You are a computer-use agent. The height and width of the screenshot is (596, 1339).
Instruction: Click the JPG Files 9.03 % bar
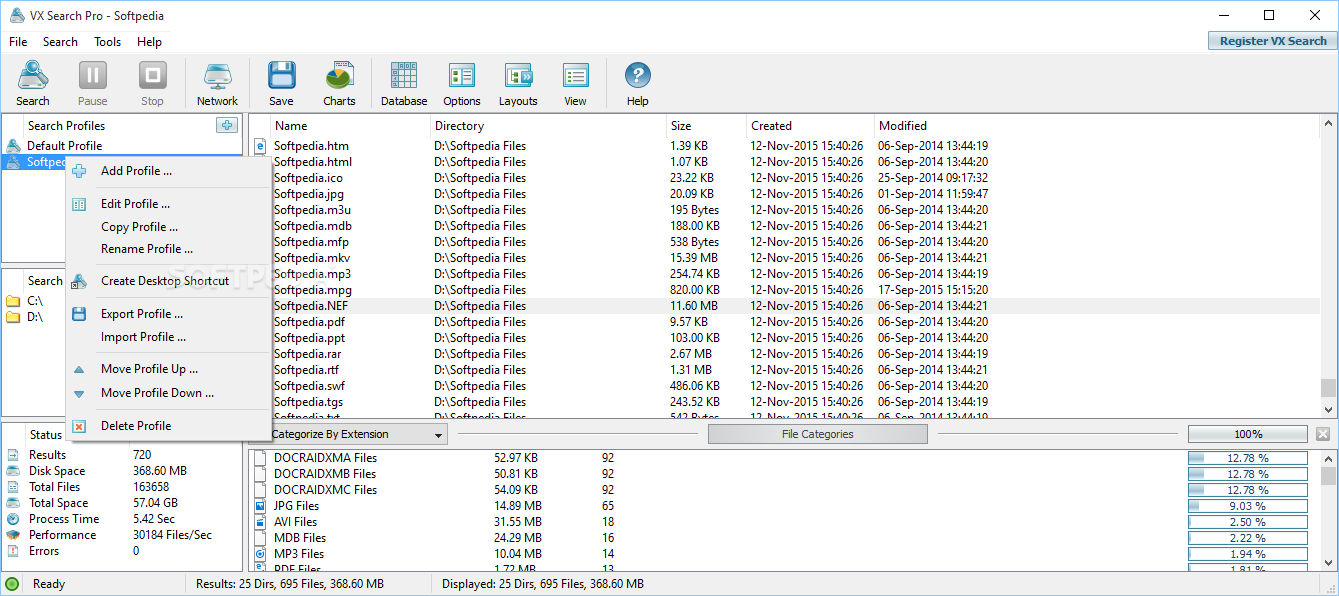point(1248,506)
